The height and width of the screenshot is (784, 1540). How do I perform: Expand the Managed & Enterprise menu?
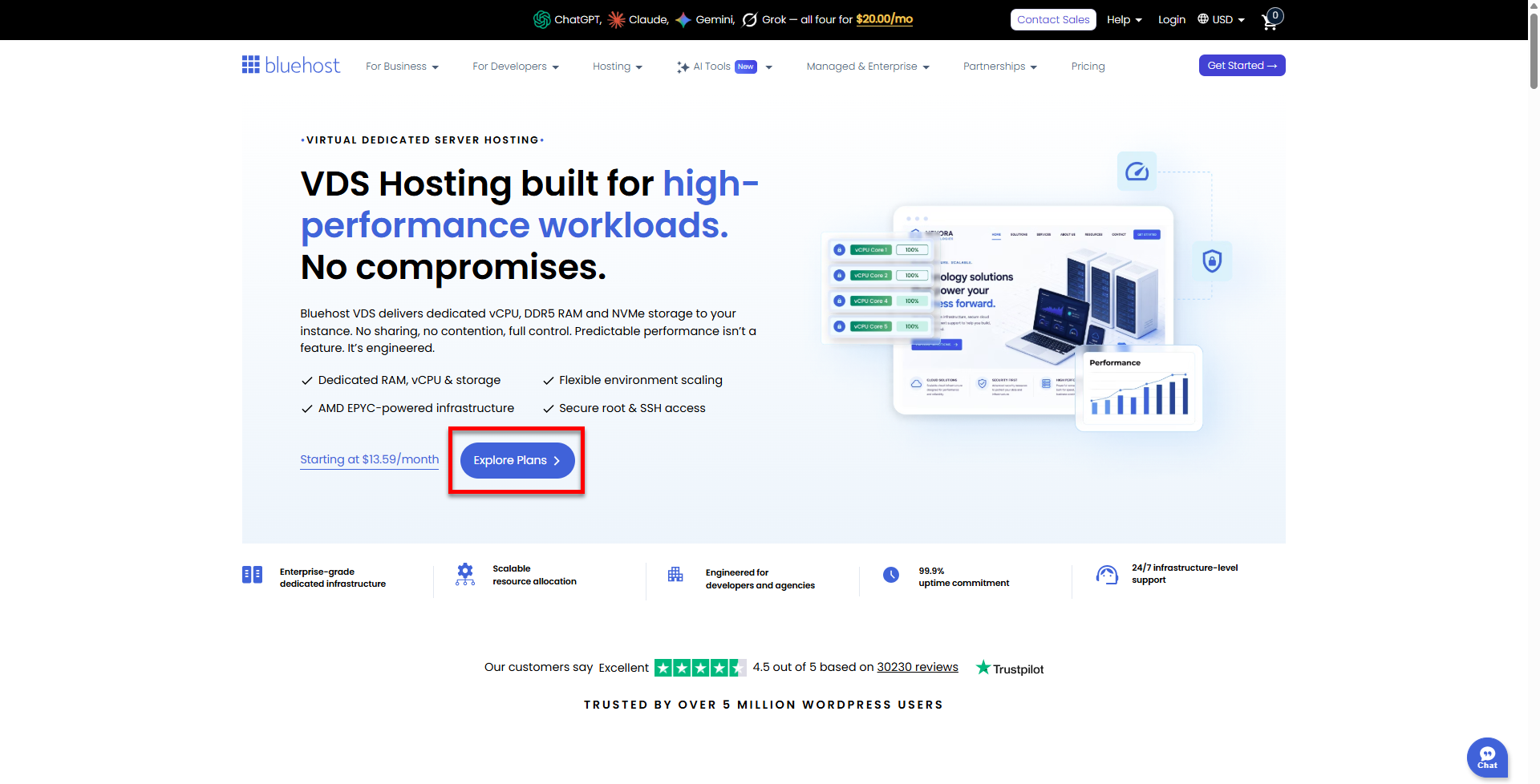[868, 67]
